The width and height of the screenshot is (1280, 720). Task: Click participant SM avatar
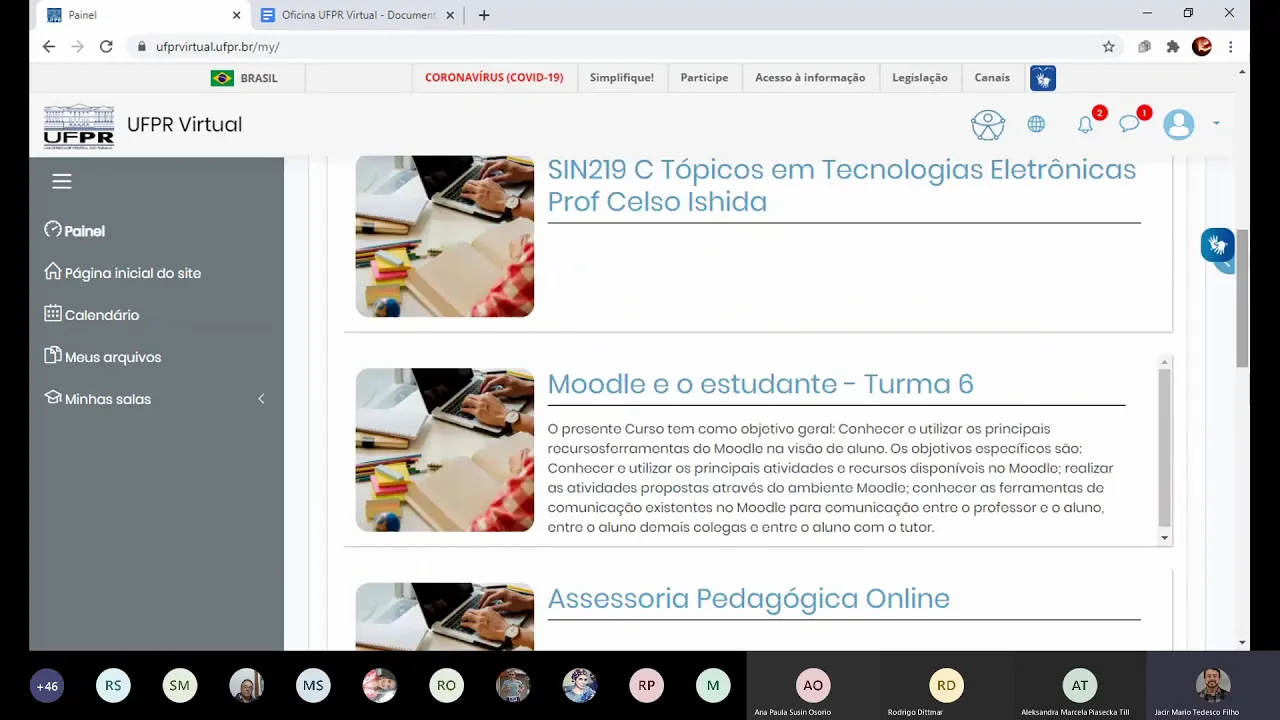pos(180,686)
